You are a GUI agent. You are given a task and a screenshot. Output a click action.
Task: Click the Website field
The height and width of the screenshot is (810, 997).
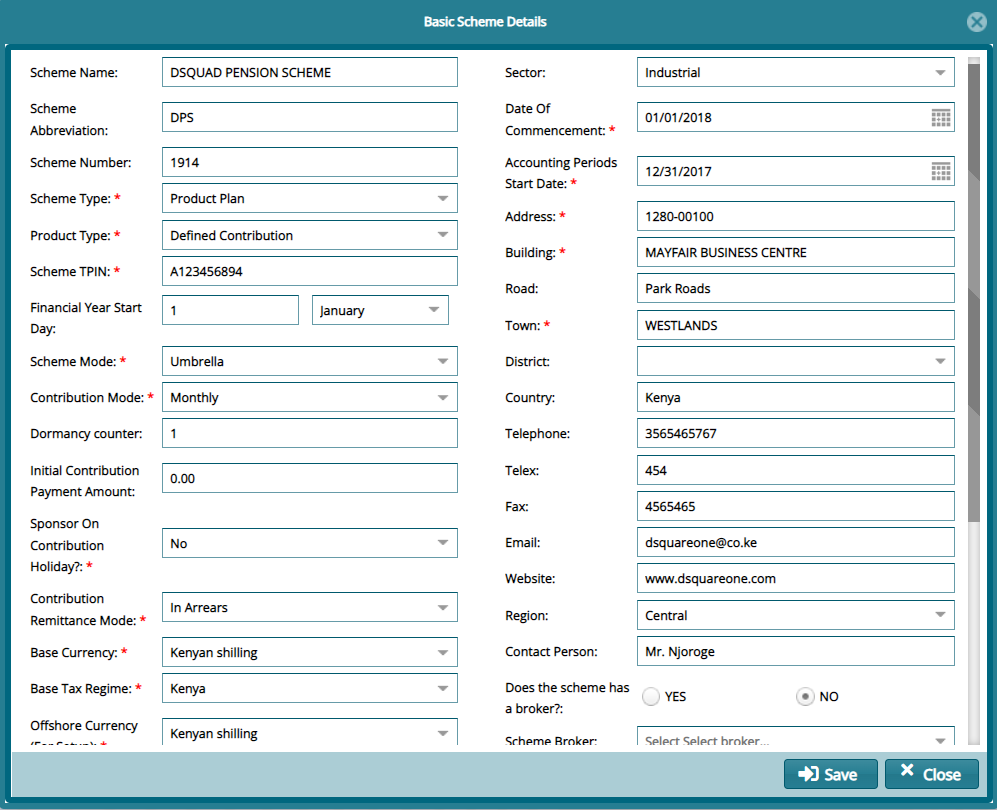(795, 578)
